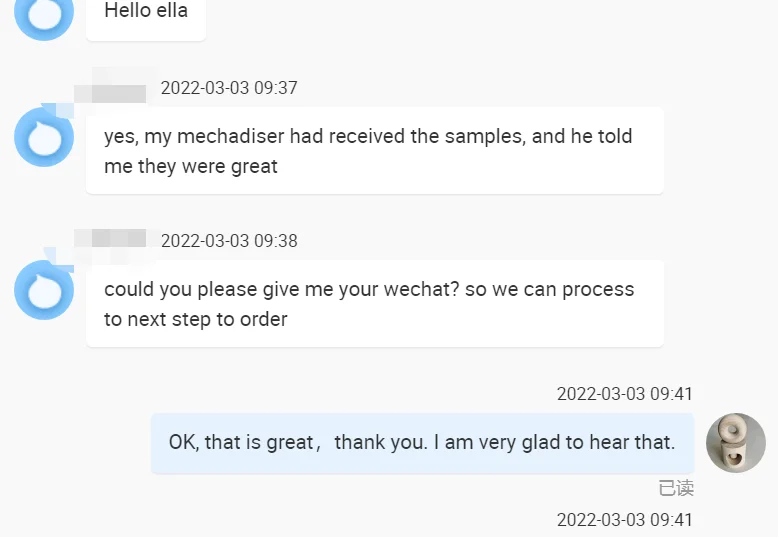Click the text "me they were great"

point(191,167)
